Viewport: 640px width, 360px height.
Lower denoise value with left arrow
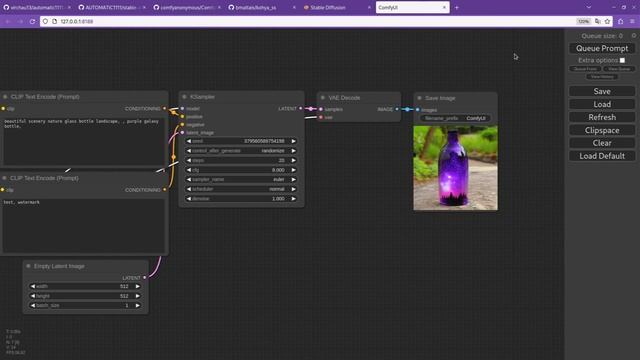point(189,199)
